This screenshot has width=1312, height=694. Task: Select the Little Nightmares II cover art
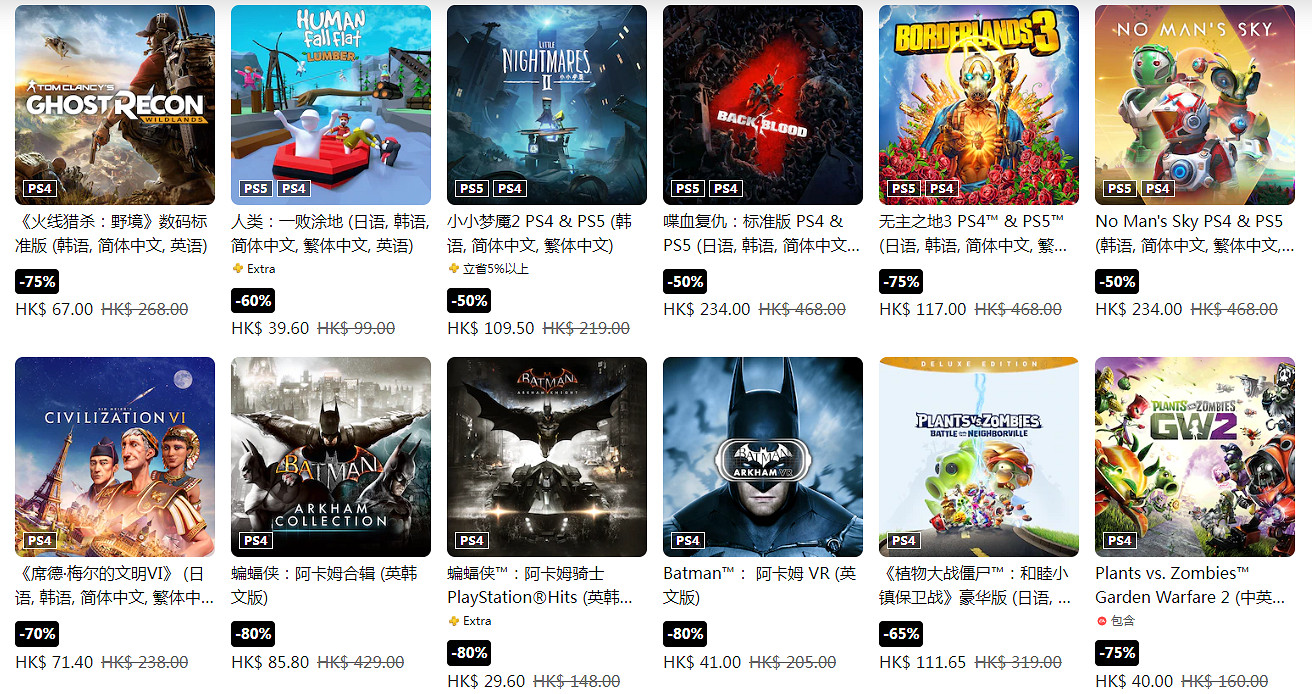click(x=547, y=105)
